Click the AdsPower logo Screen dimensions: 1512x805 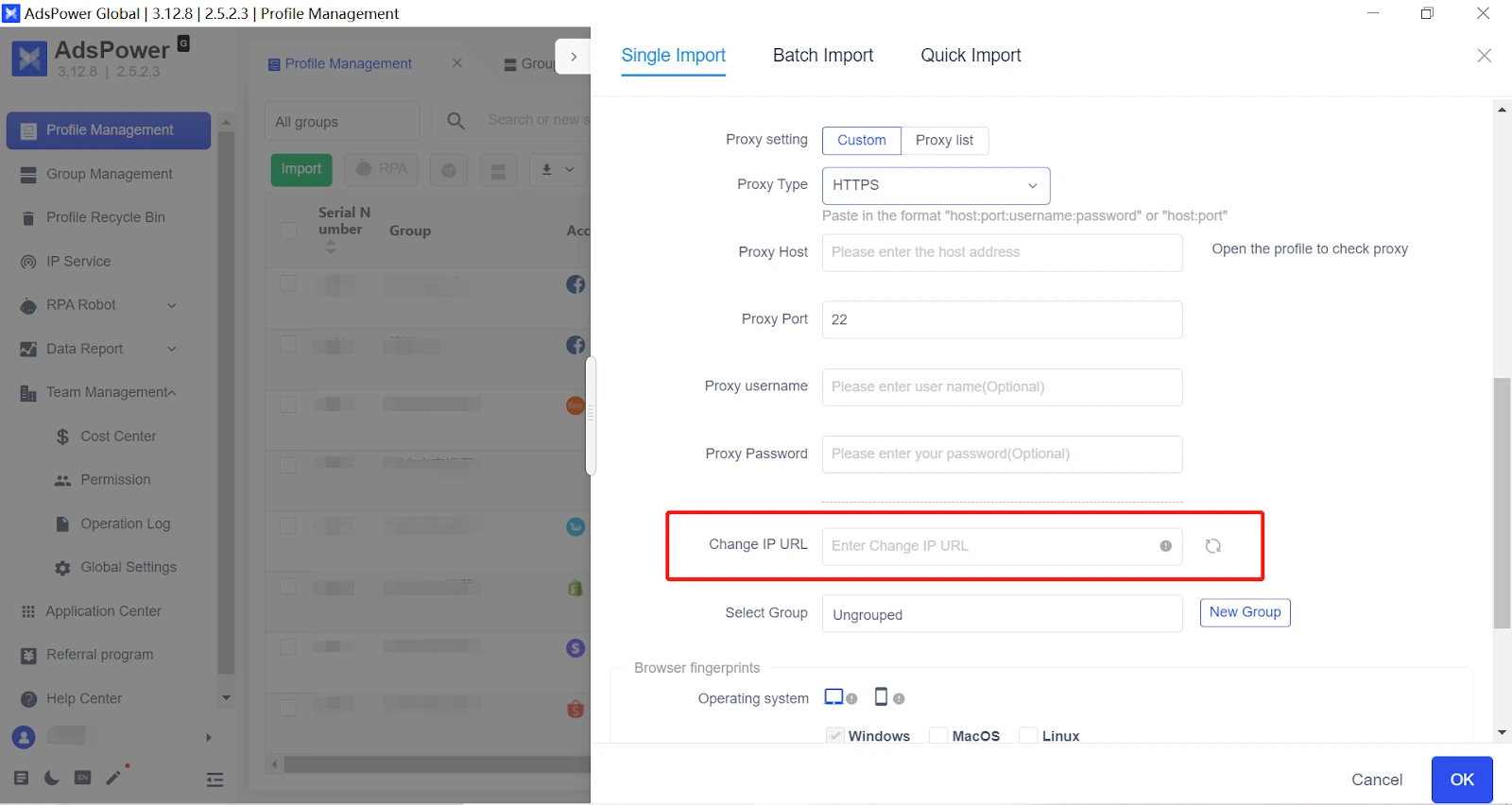[29, 59]
